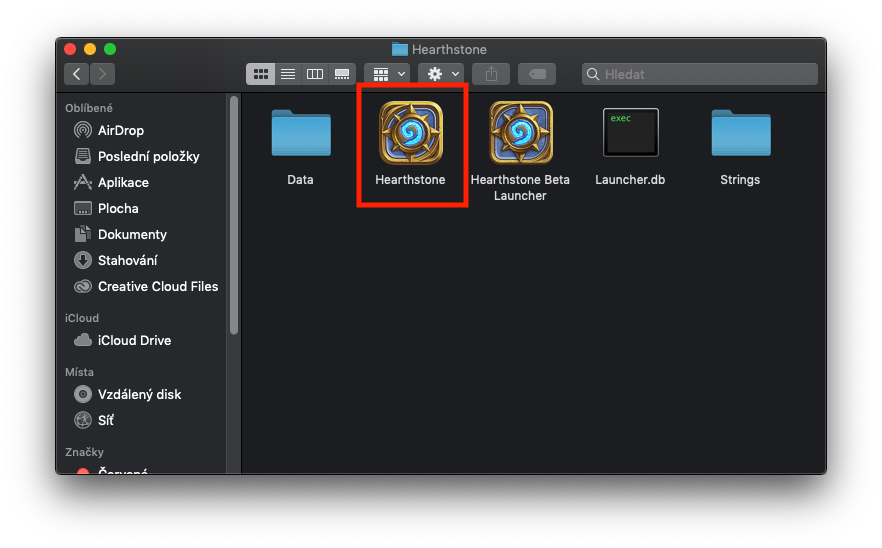The image size is (882, 548).
Task: Click the Značky section header
Action: tap(84, 452)
